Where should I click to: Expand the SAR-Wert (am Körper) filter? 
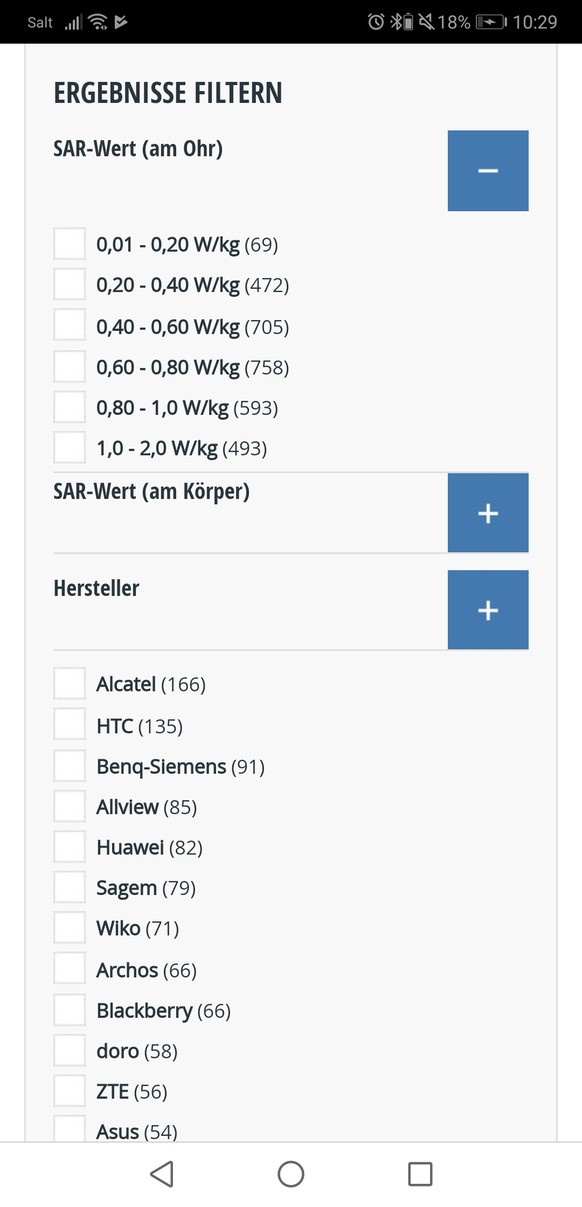[488, 513]
